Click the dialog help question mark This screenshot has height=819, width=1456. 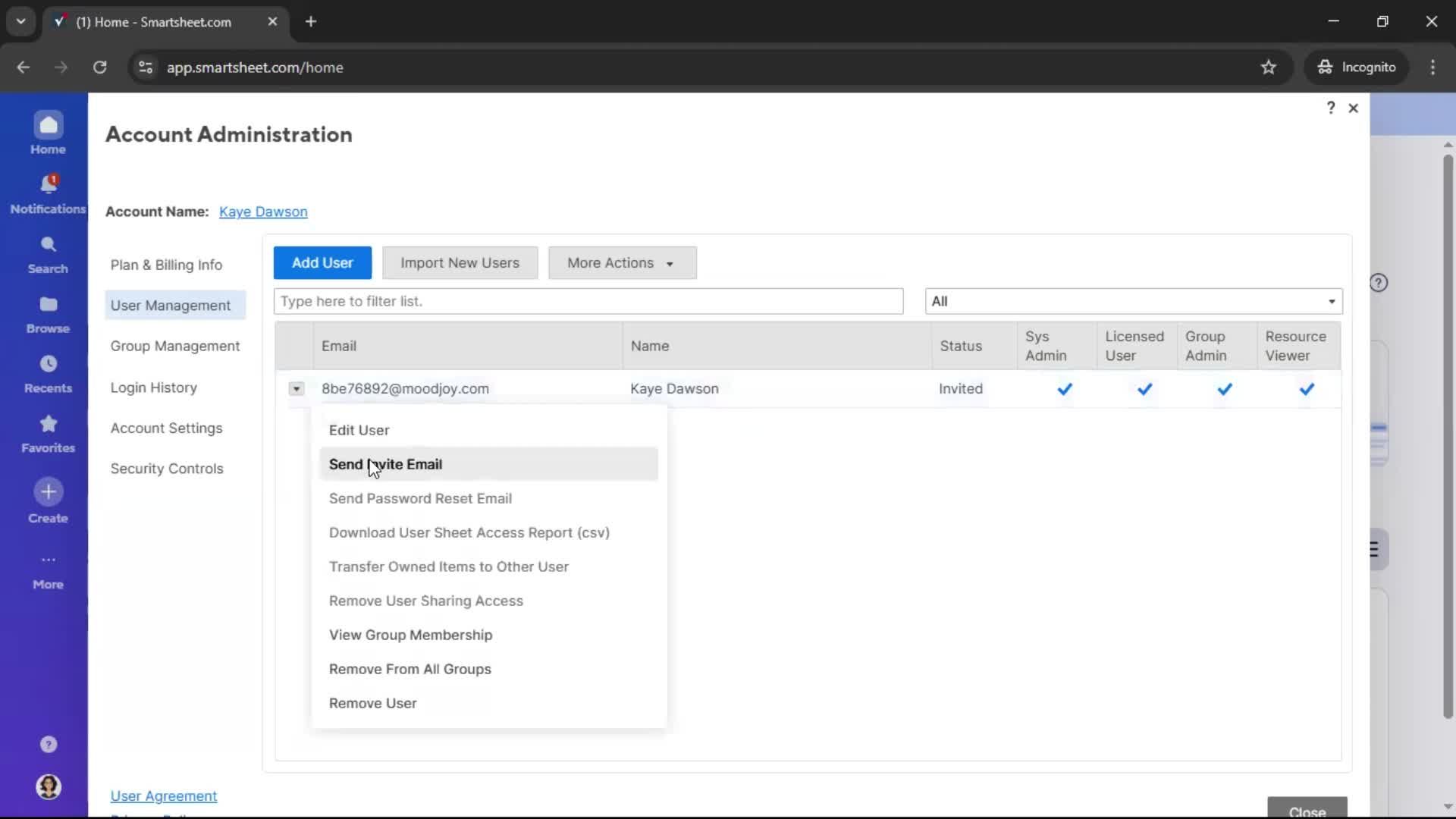(x=1330, y=108)
